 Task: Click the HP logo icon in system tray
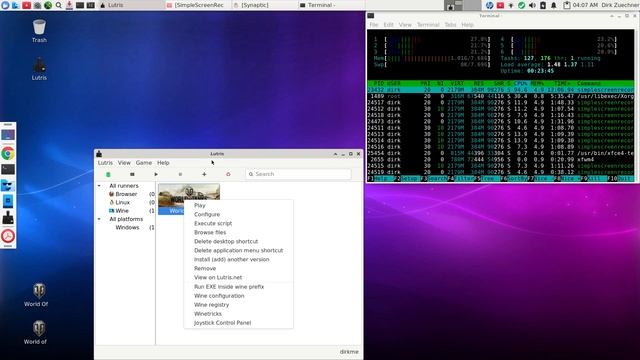489,5
